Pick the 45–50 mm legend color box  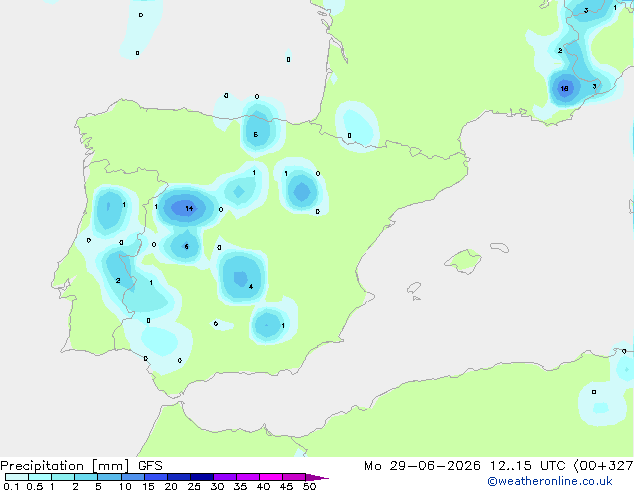coord(294,477)
